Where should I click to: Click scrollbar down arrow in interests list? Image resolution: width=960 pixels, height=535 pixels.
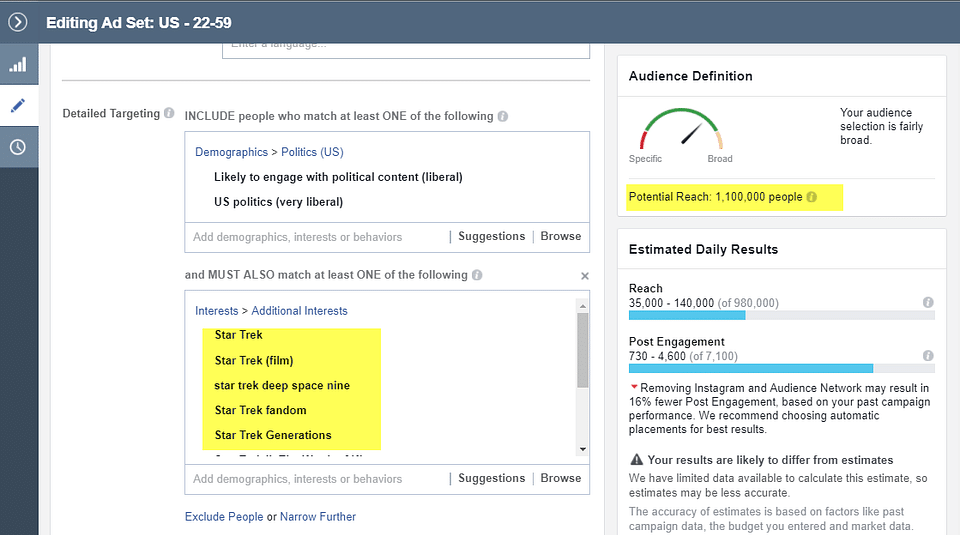pos(583,449)
